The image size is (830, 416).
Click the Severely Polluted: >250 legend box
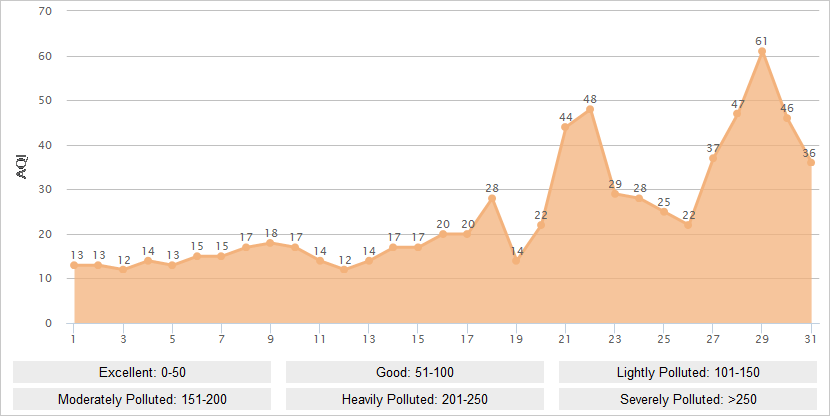[688, 399]
